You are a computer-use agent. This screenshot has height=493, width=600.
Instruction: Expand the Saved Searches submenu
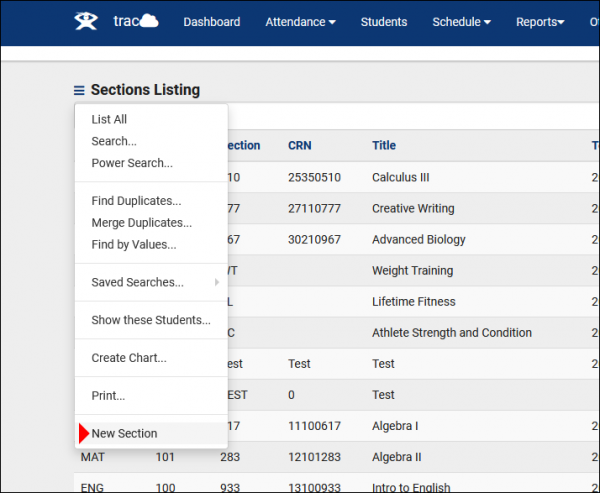tap(138, 282)
